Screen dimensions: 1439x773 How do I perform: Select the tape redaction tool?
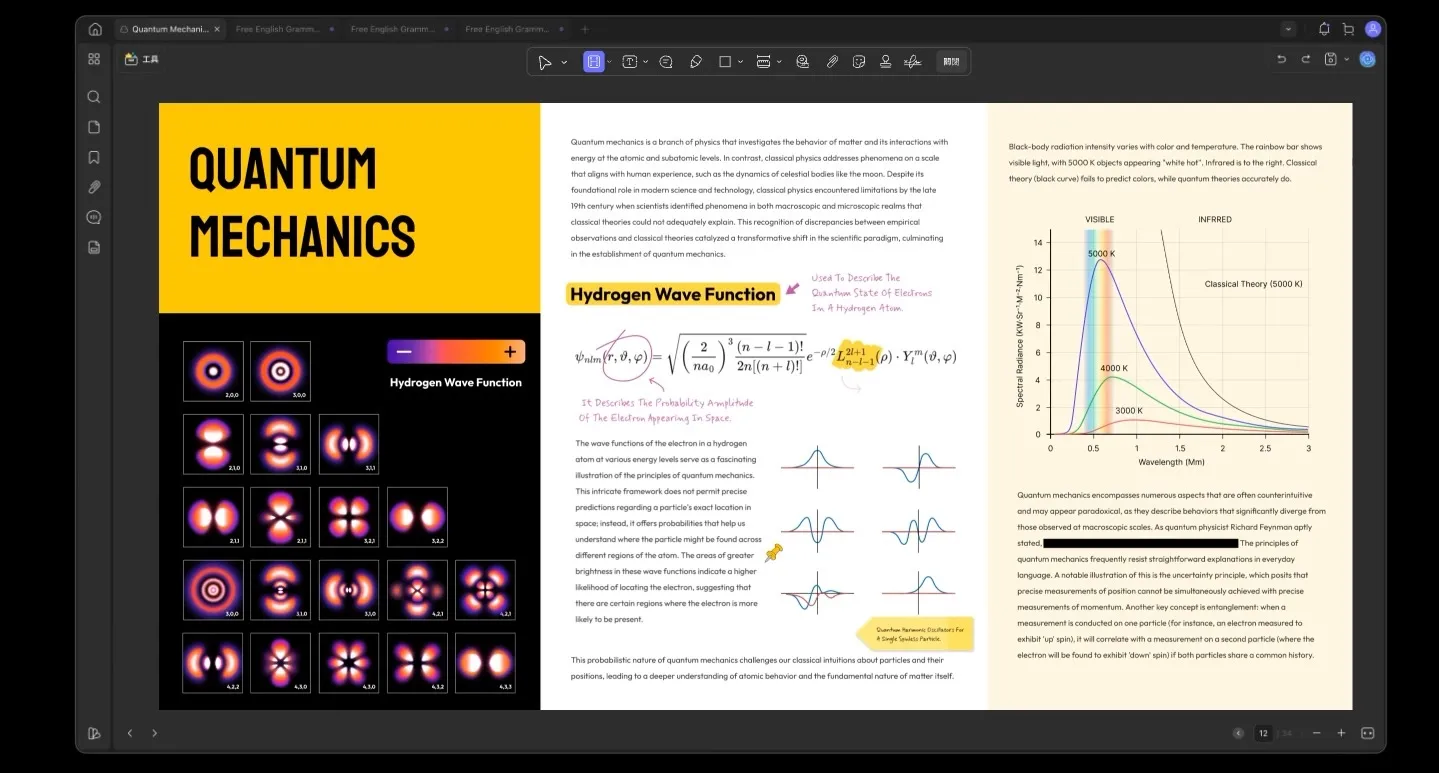(x=802, y=62)
